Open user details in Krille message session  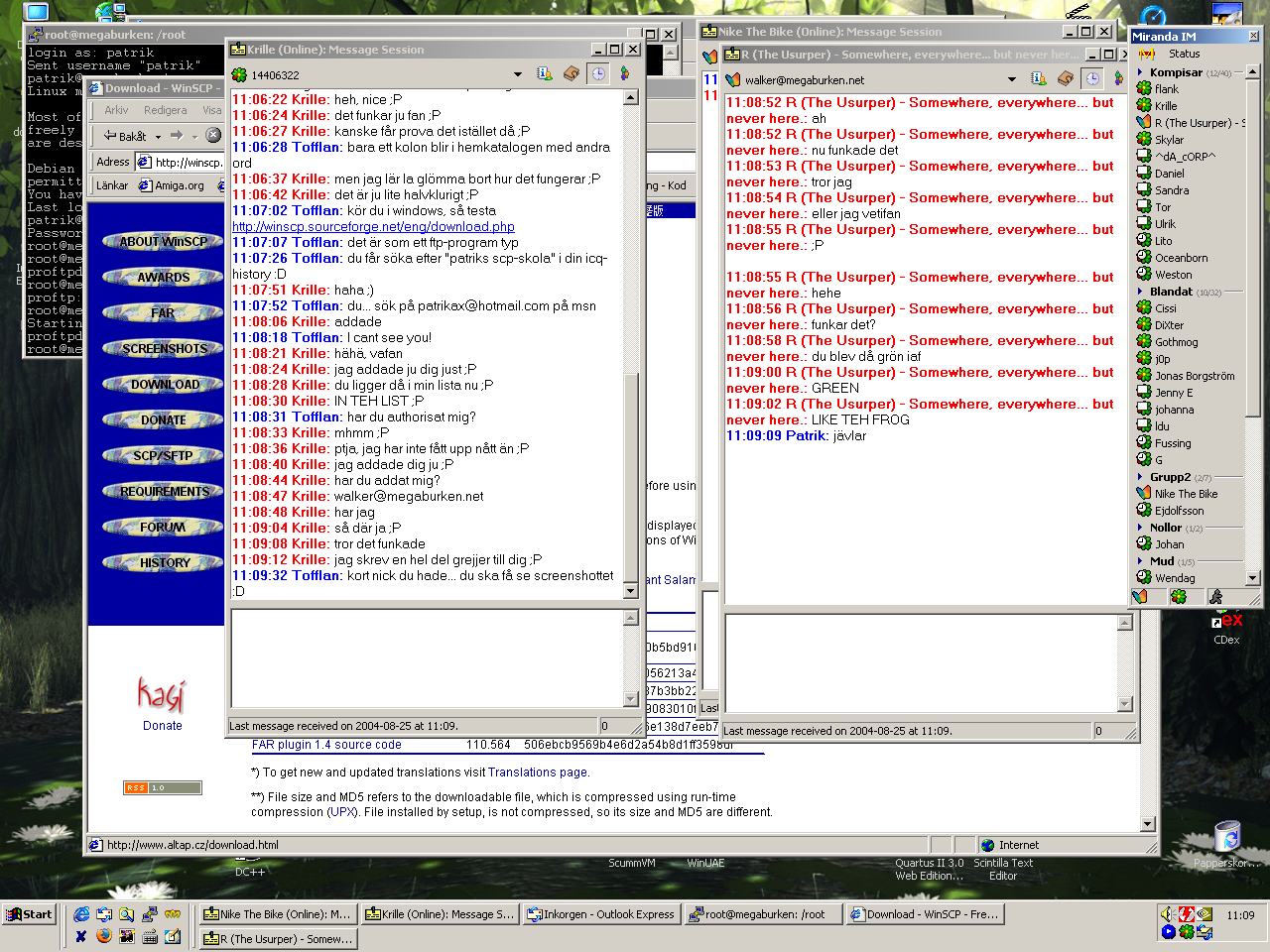point(545,74)
